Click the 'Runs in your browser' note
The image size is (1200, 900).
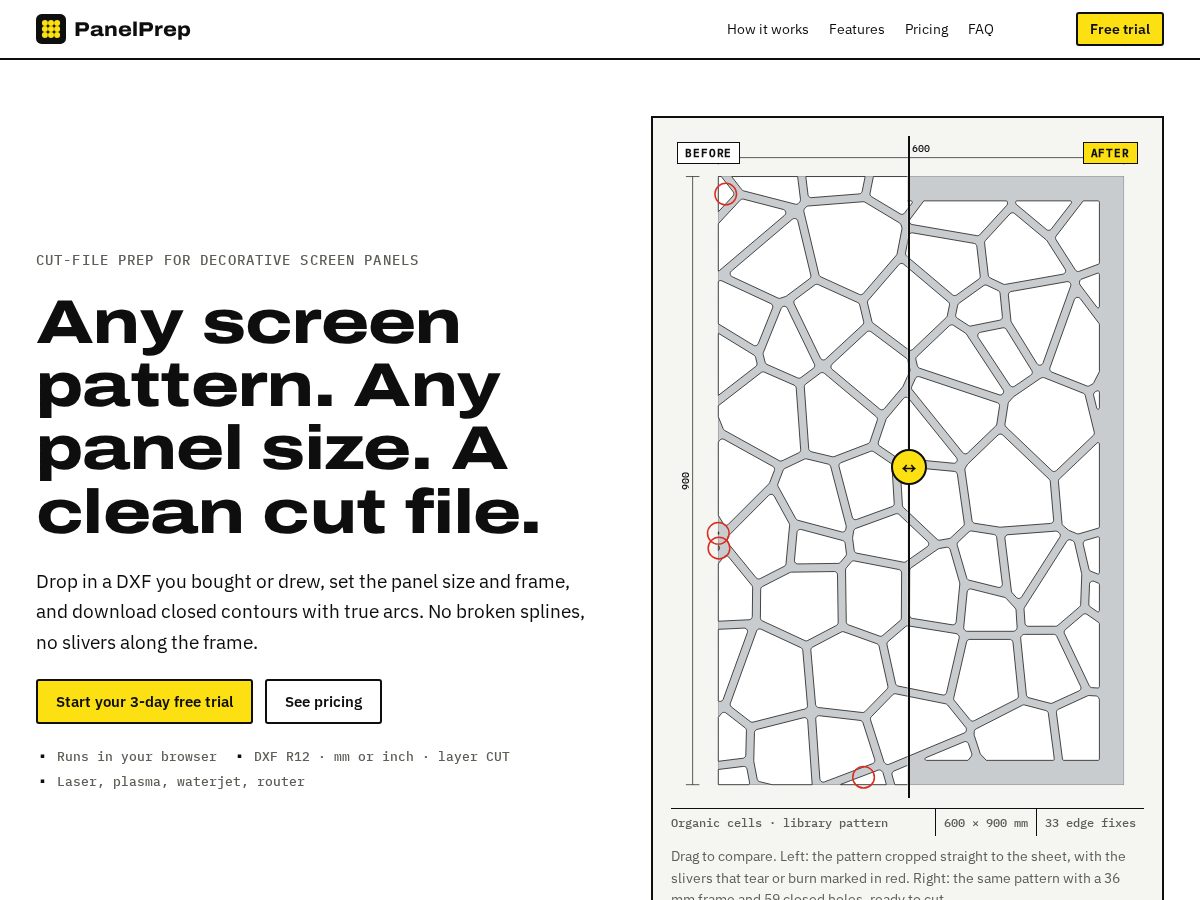[137, 756]
